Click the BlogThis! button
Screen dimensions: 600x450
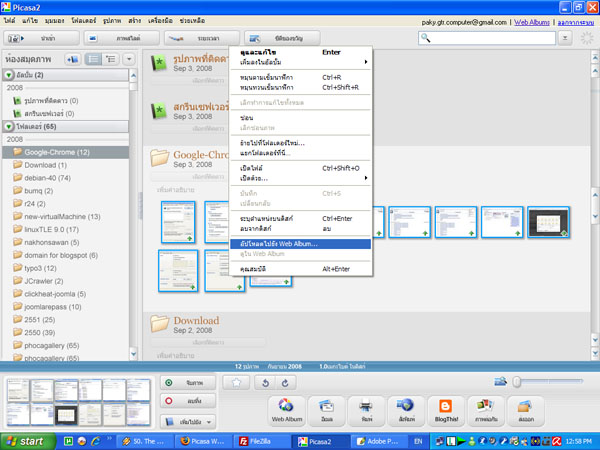click(446, 411)
